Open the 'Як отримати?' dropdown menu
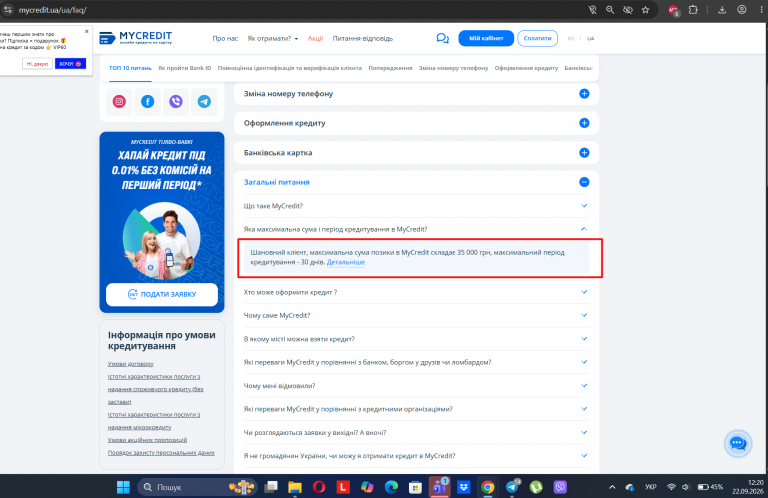The width and height of the screenshot is (768, 498). click(272, 38)
